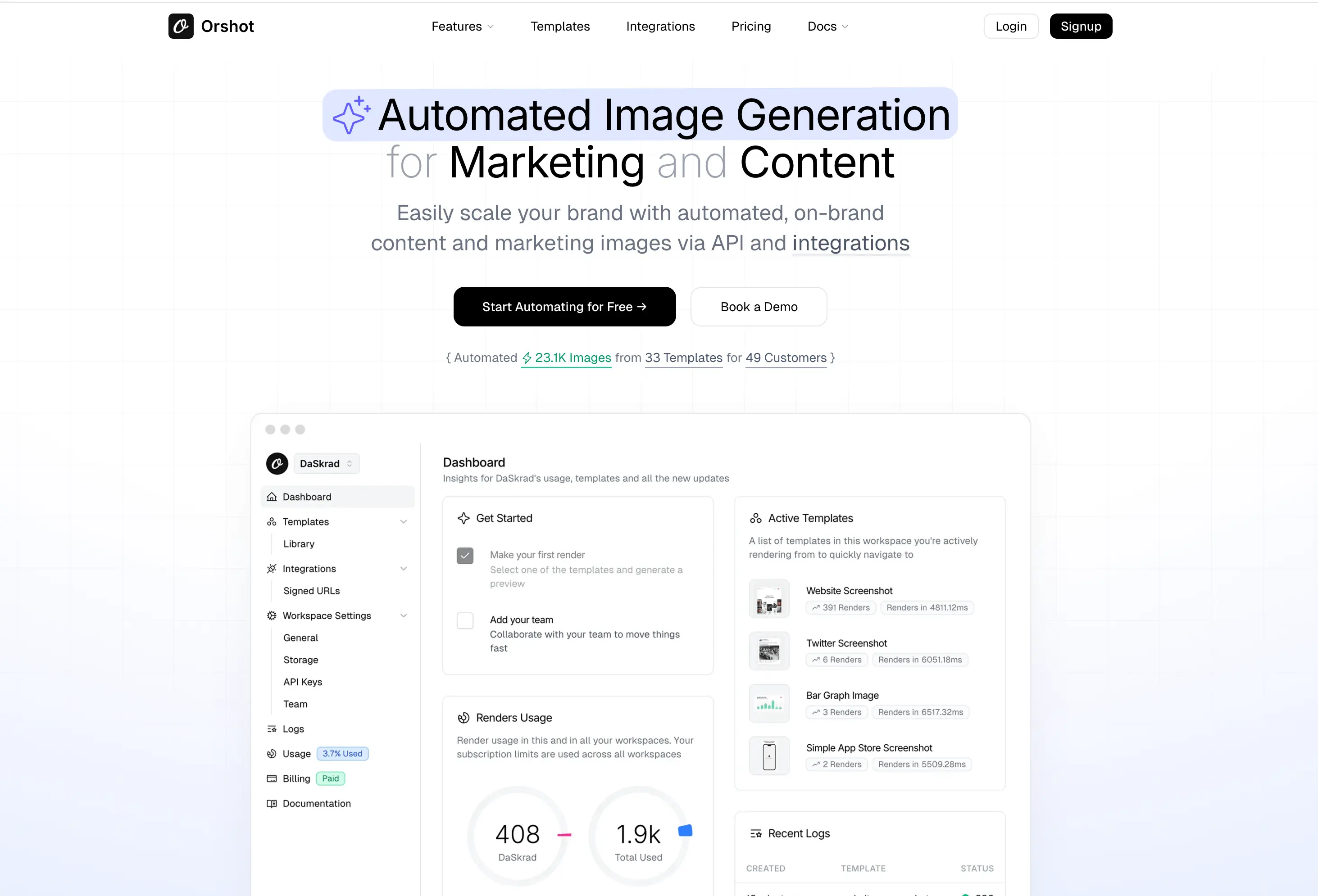Open the Docs dropdown menu

827,26
